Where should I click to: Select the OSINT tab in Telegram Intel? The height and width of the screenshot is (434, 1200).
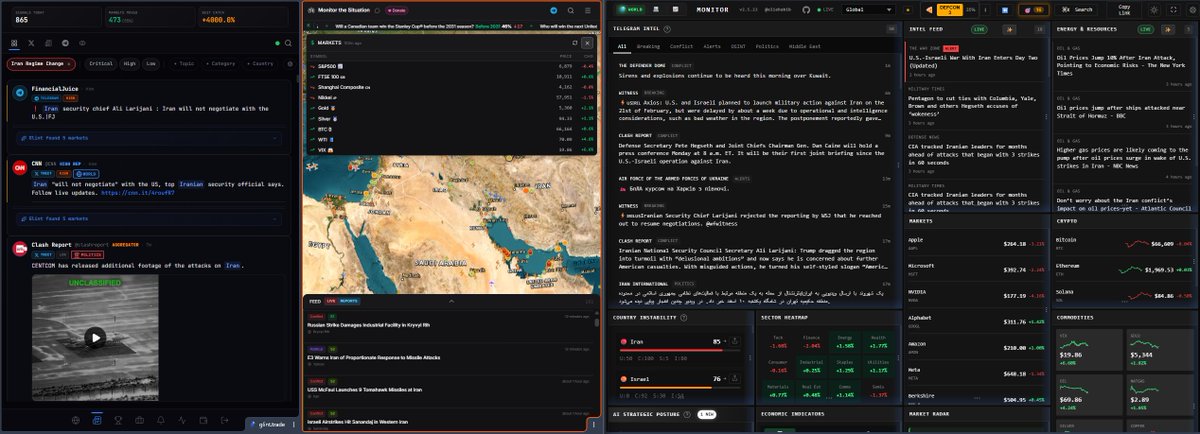click(x=738, y=46)
